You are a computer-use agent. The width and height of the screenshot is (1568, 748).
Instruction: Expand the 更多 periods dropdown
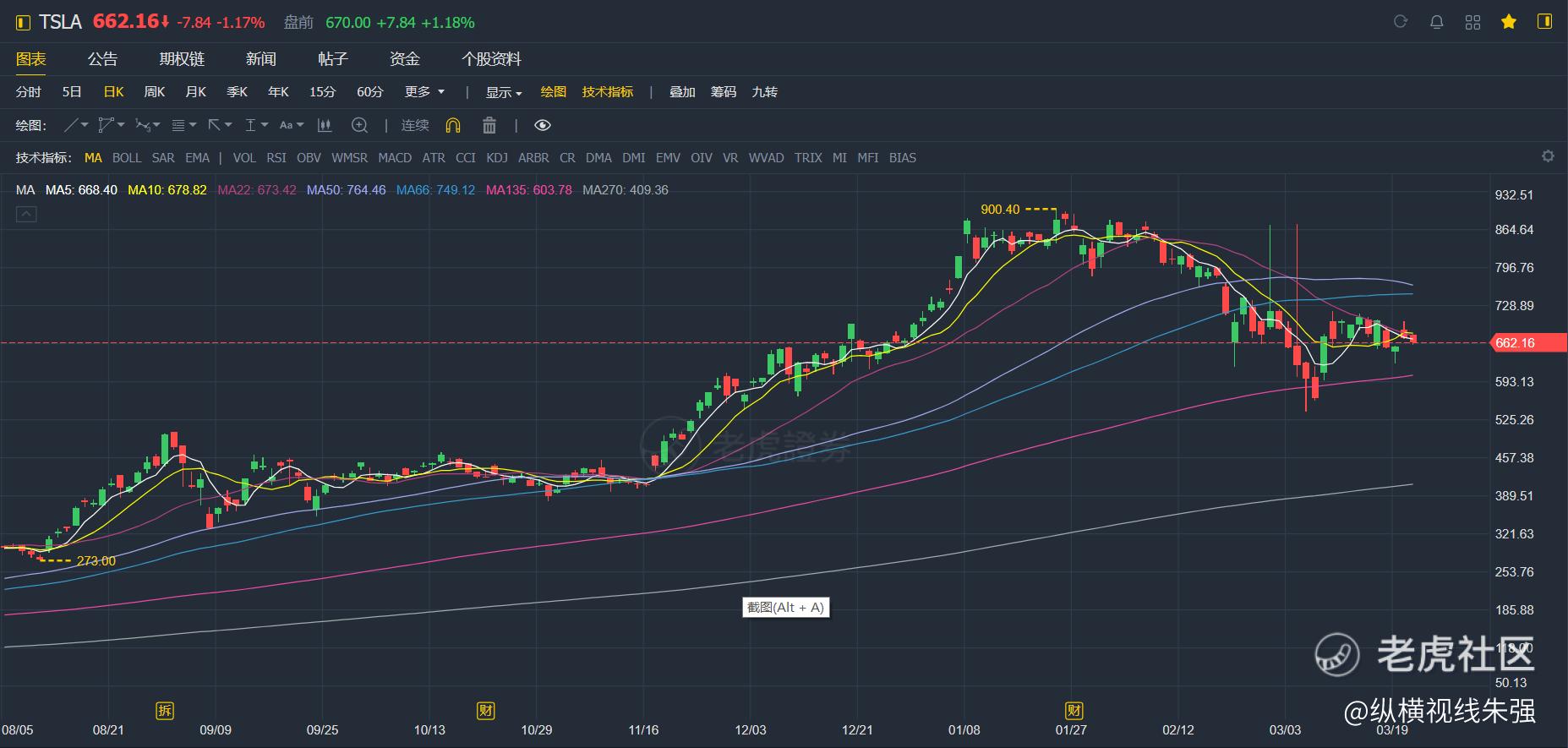point(424,92)
